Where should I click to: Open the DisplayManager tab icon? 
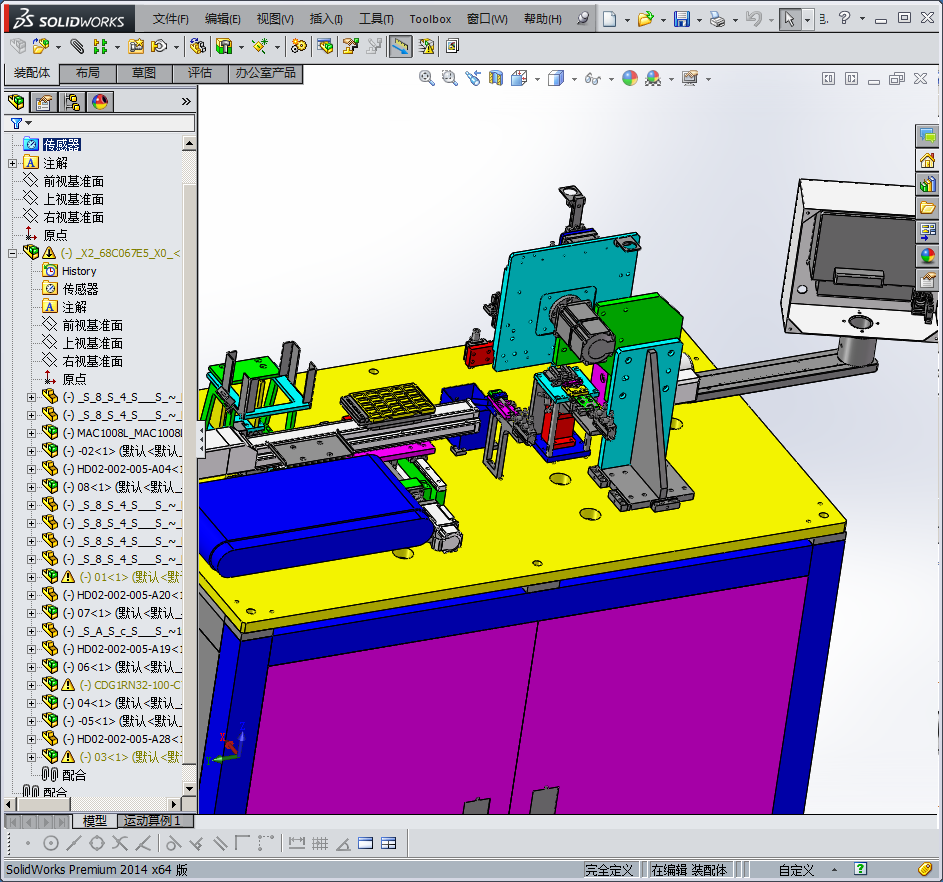(x=100, y=102)
